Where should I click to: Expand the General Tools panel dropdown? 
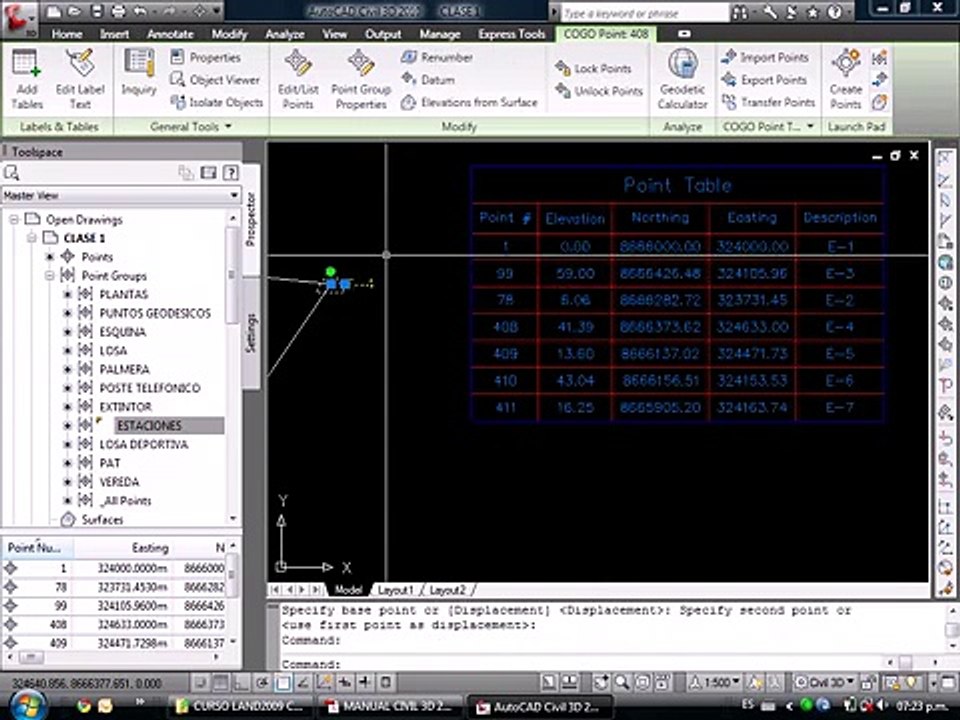pos(191,127)
